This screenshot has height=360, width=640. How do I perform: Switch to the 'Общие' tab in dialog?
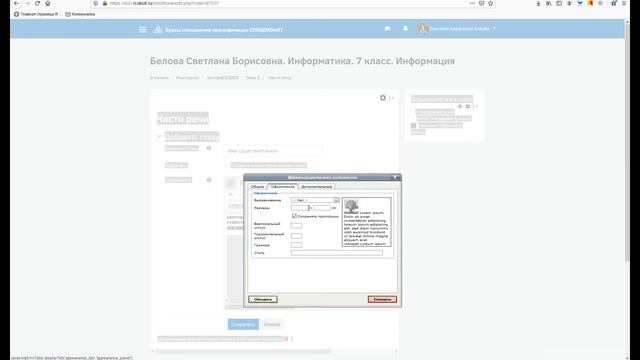(257, 187)
